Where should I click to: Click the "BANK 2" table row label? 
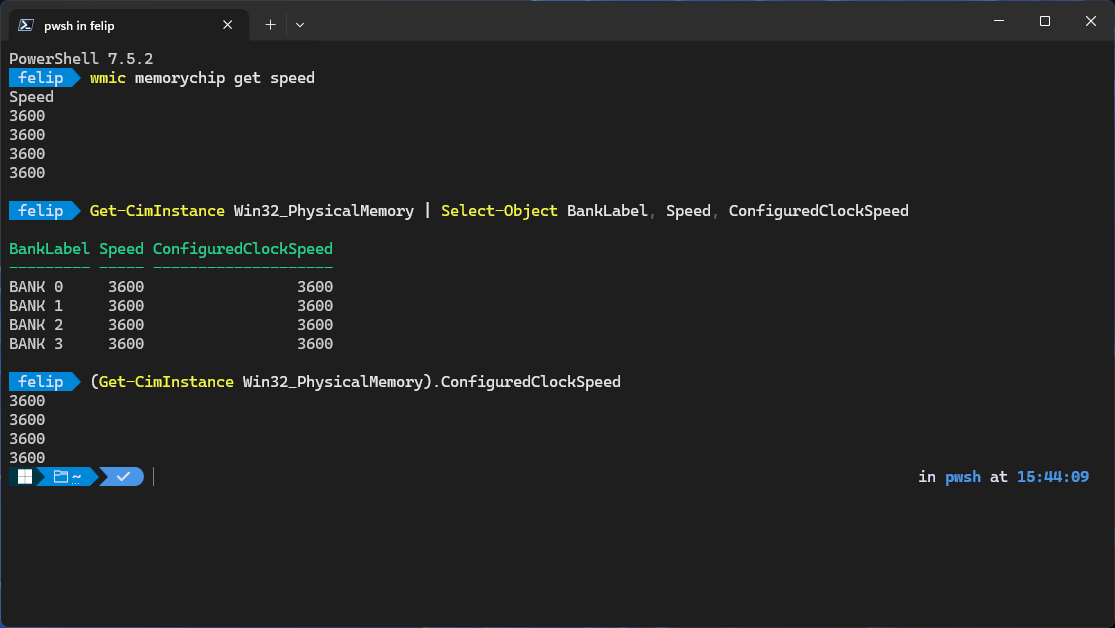tap(36, 325)
